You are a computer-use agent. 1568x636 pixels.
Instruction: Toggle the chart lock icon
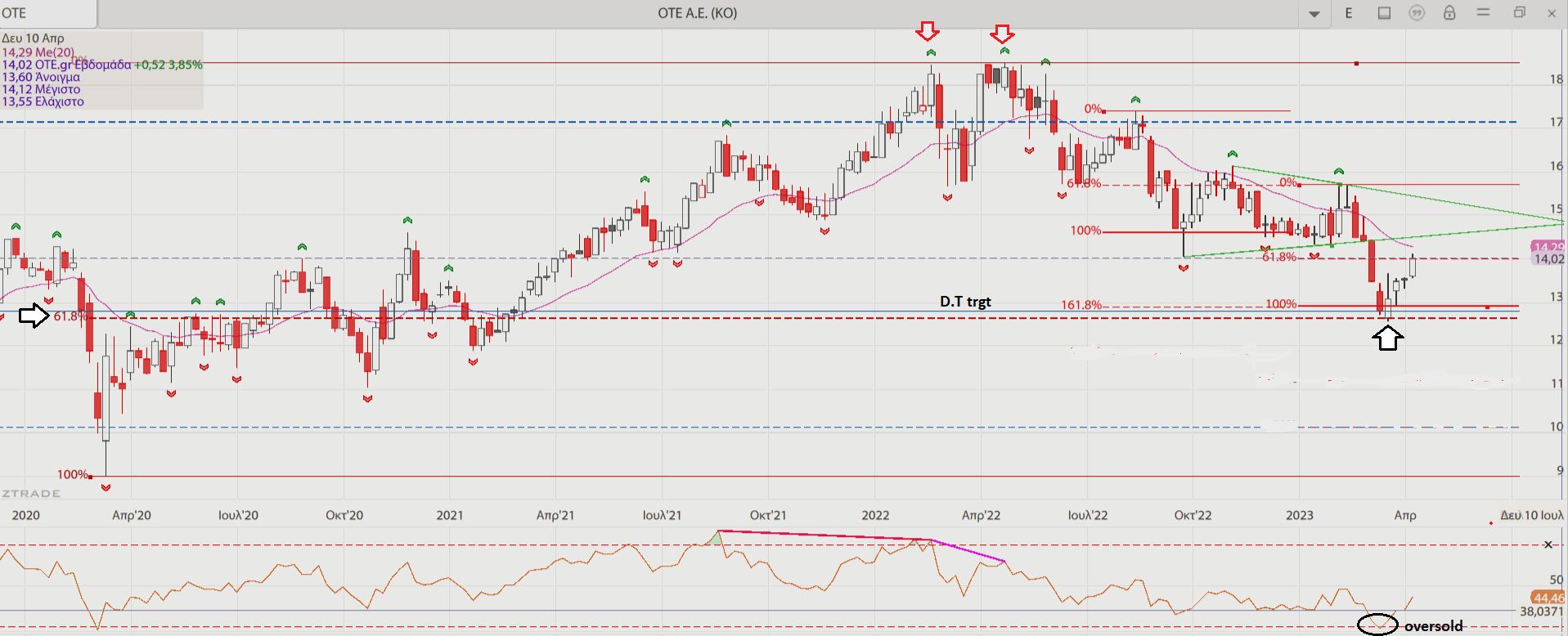1449,13
